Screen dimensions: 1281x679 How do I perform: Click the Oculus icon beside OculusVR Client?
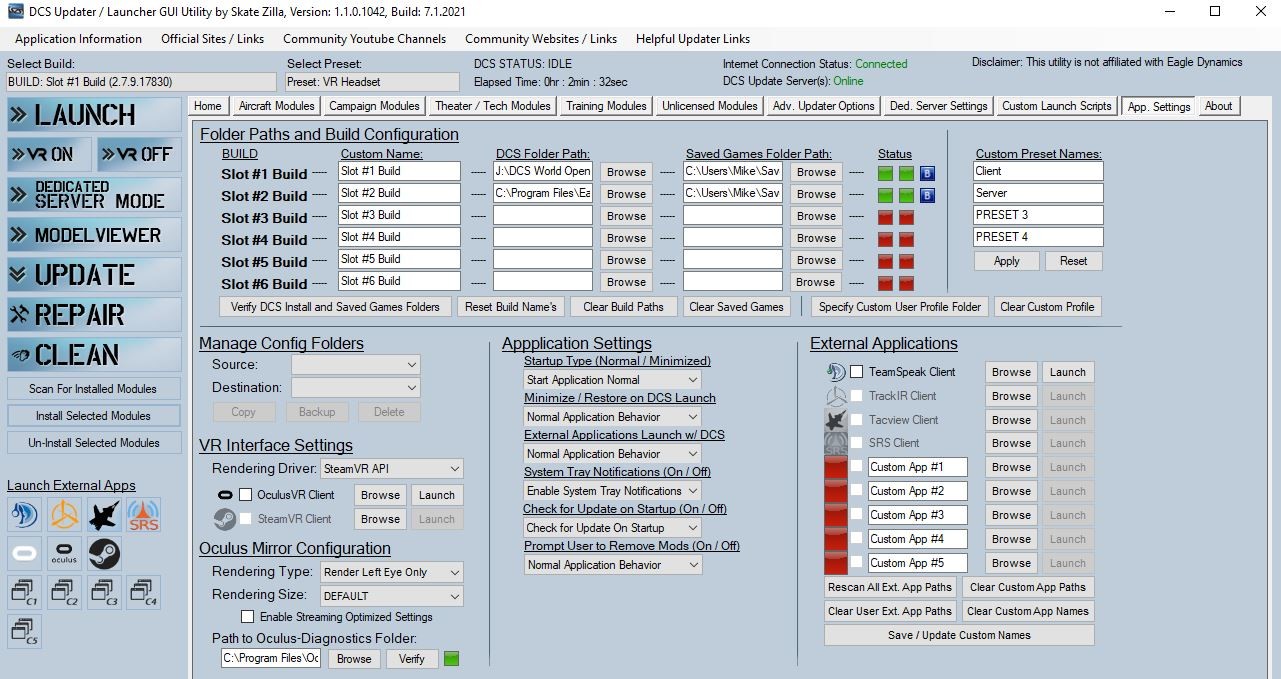(x=224, y=495)
